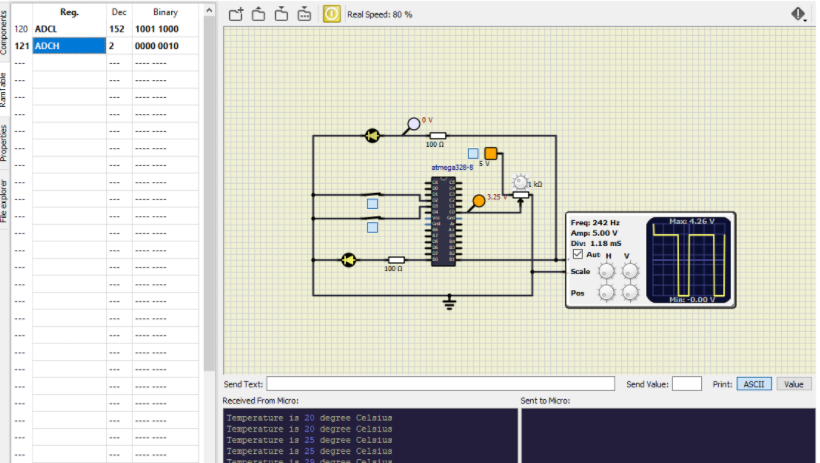Select the ADCH register cell
The image size is (820, 463).
[70, 46]
